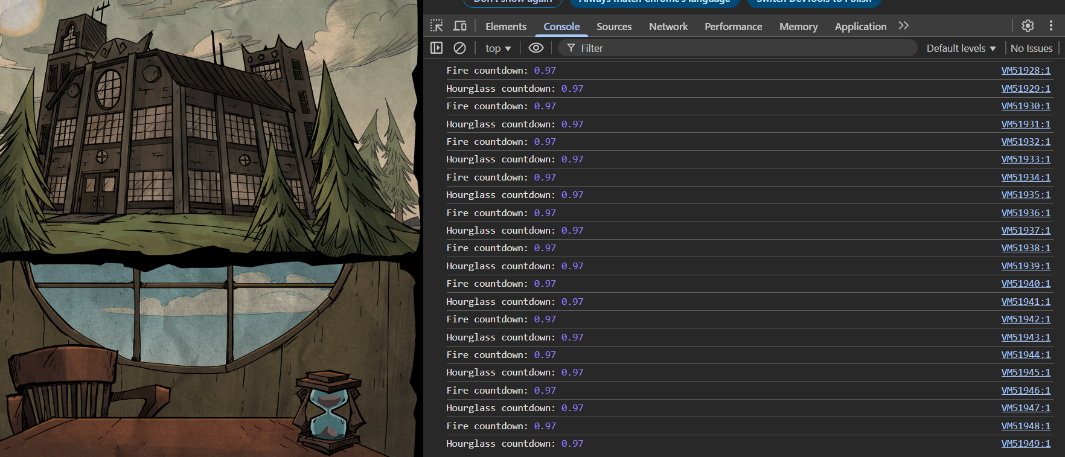The image size is (1065, 457).
Task: Toggle the device toolbar icon
Action: click(460, 26)
